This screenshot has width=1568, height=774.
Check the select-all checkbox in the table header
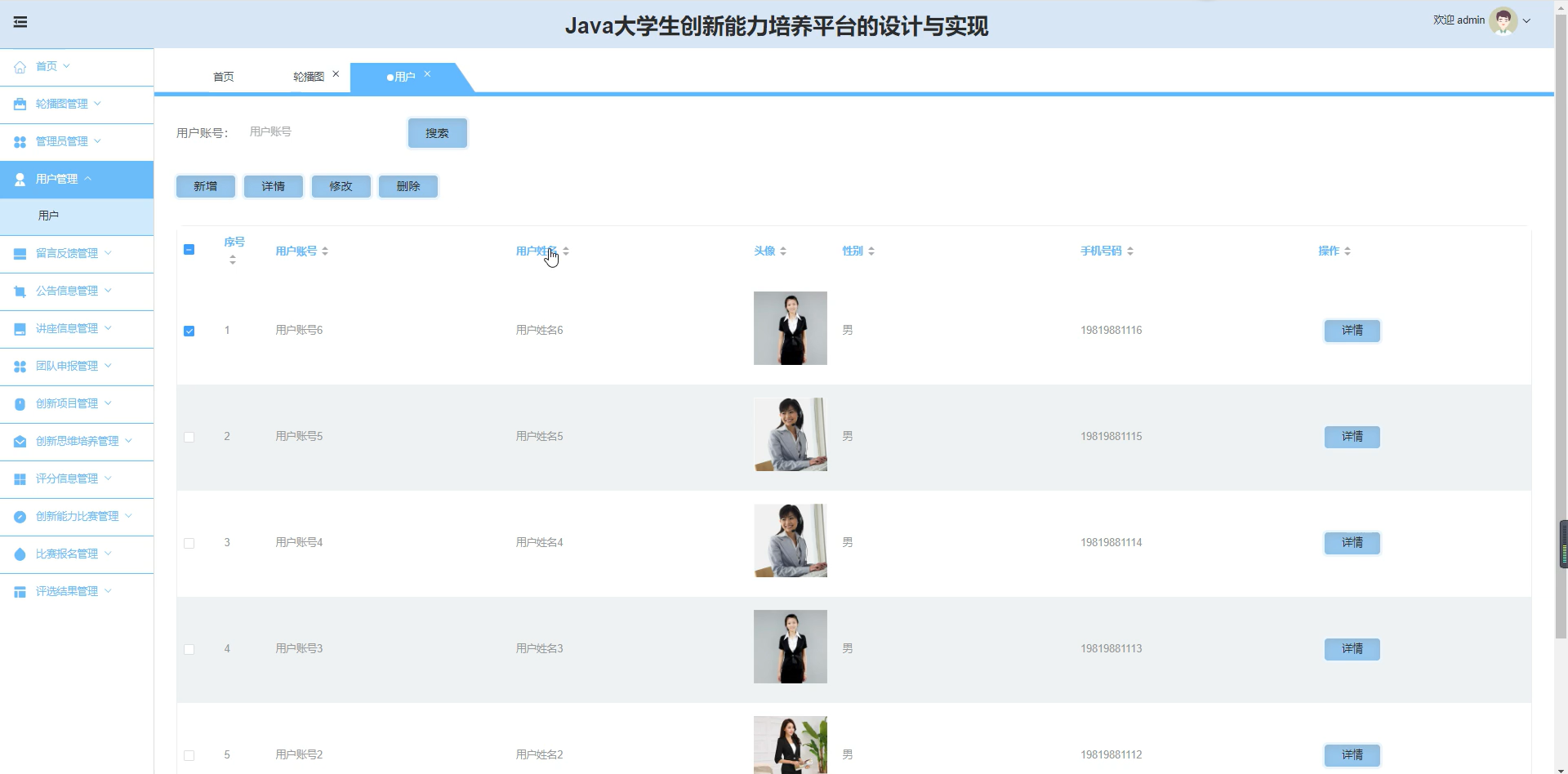coord(189,250)
